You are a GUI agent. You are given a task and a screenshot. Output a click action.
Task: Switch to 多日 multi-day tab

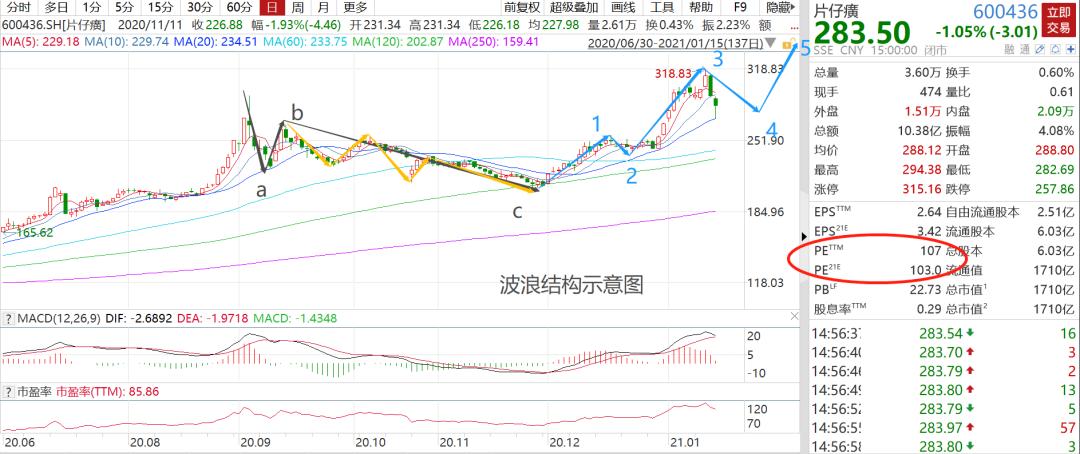(x=56, y=8)
